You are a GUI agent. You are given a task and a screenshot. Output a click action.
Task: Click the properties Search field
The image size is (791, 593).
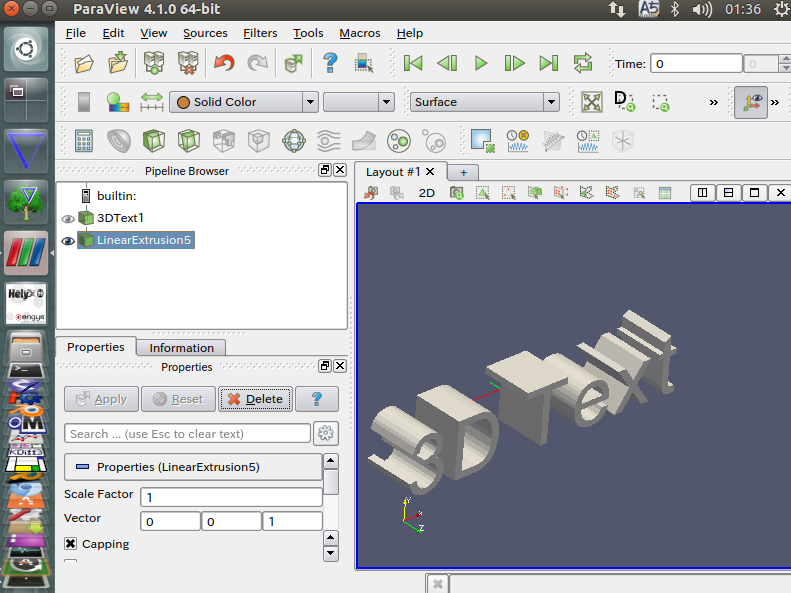[187, 434]
